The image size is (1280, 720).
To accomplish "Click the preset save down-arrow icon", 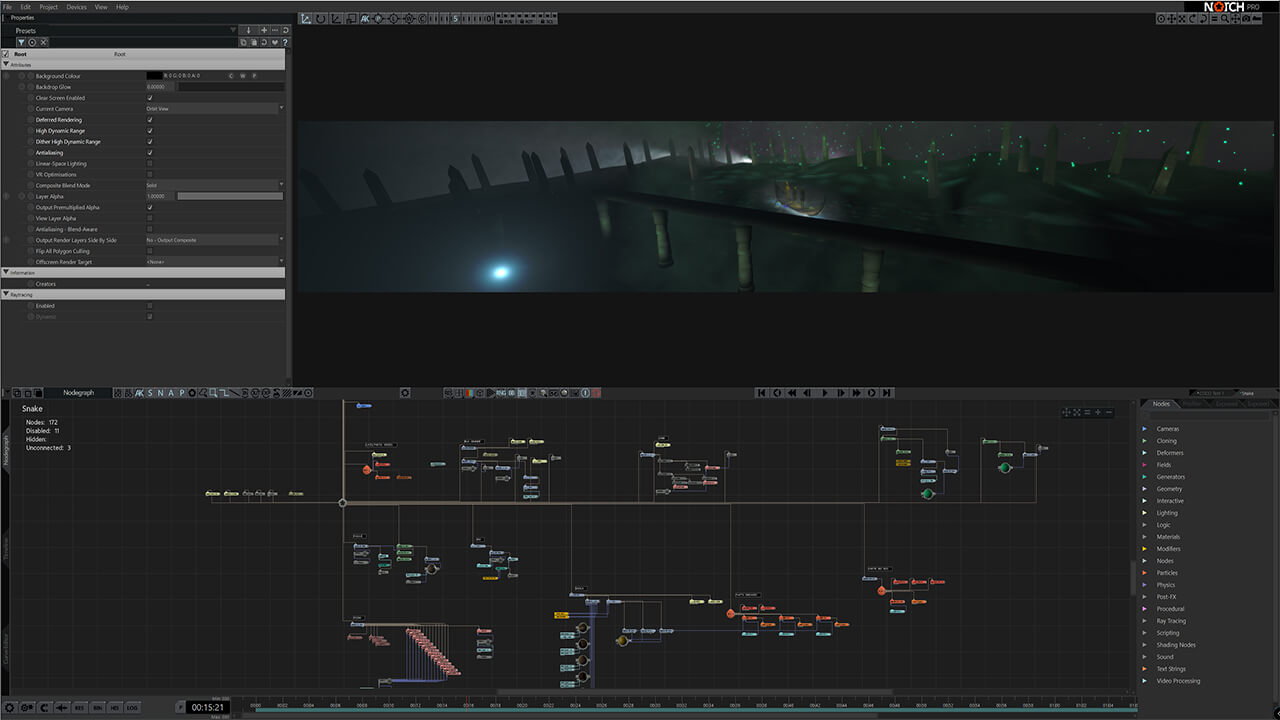I will pos(248,30).
